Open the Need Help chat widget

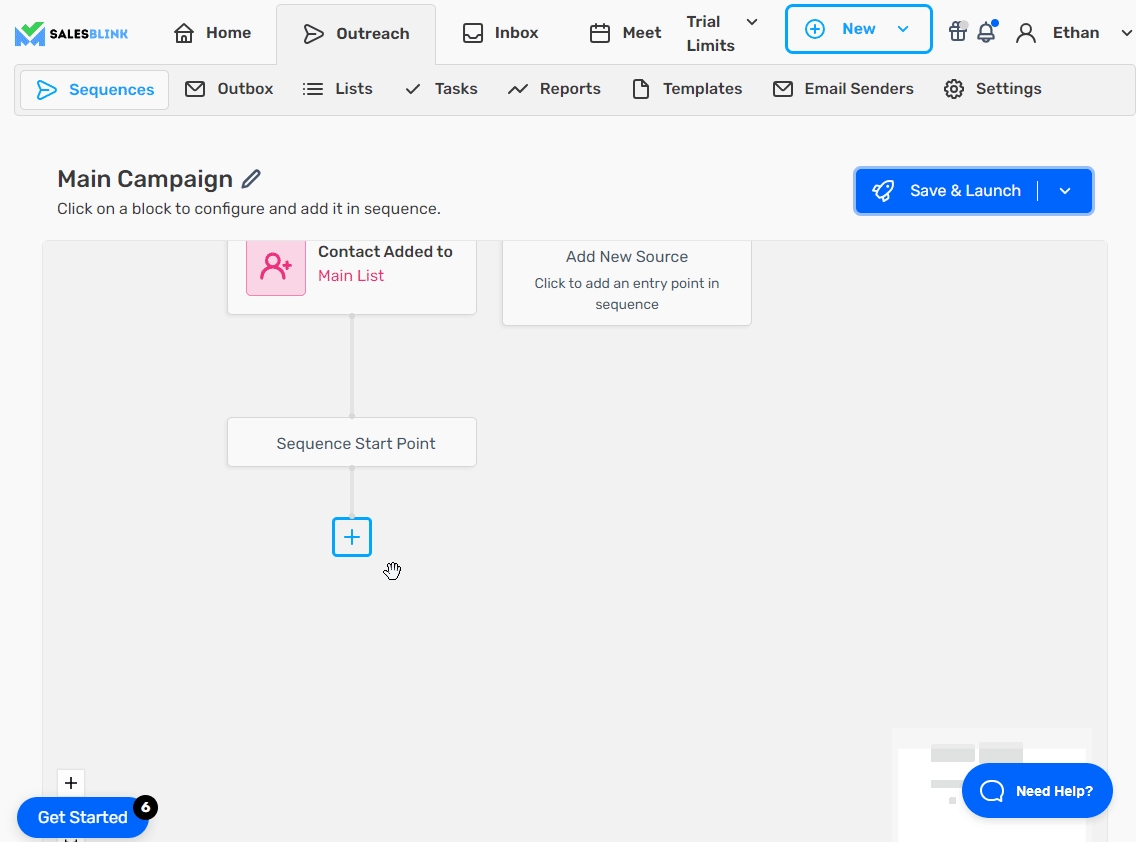tap(1037, 791)
